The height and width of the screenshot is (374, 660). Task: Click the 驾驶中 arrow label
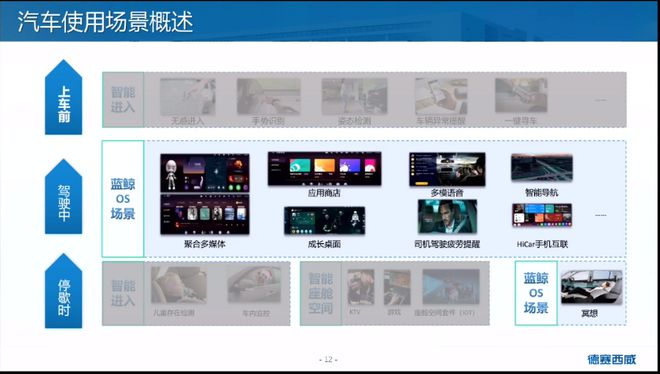coord(64,197)
